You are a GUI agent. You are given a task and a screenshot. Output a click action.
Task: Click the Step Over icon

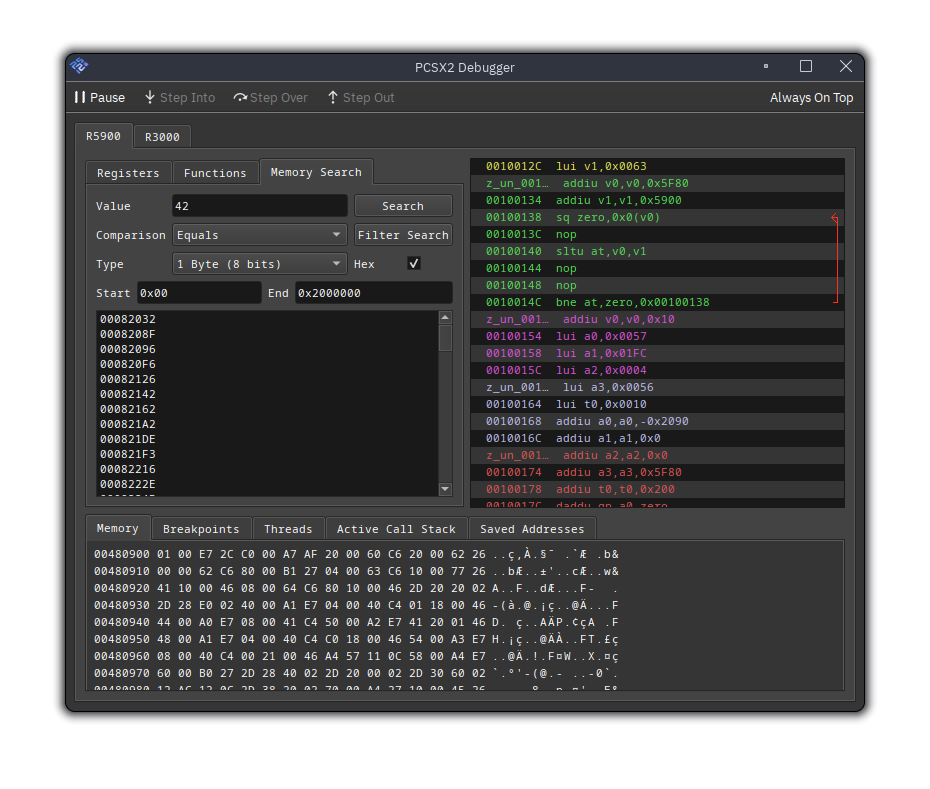[240, 98]
